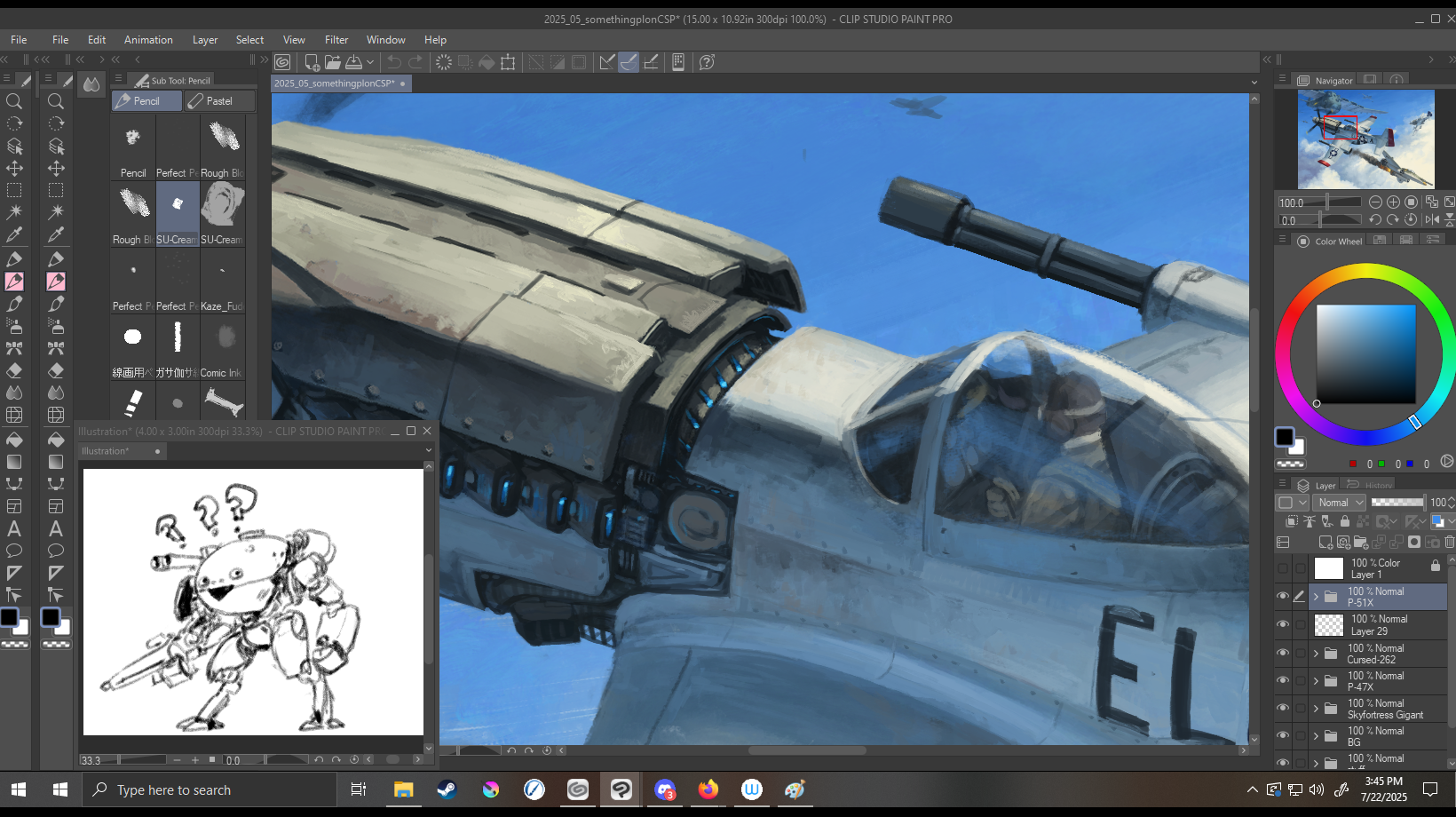This screenshot has height=817, width=1456.
Task: Zoom out using Navigator minus icon
Action: tap(1375, 202)
